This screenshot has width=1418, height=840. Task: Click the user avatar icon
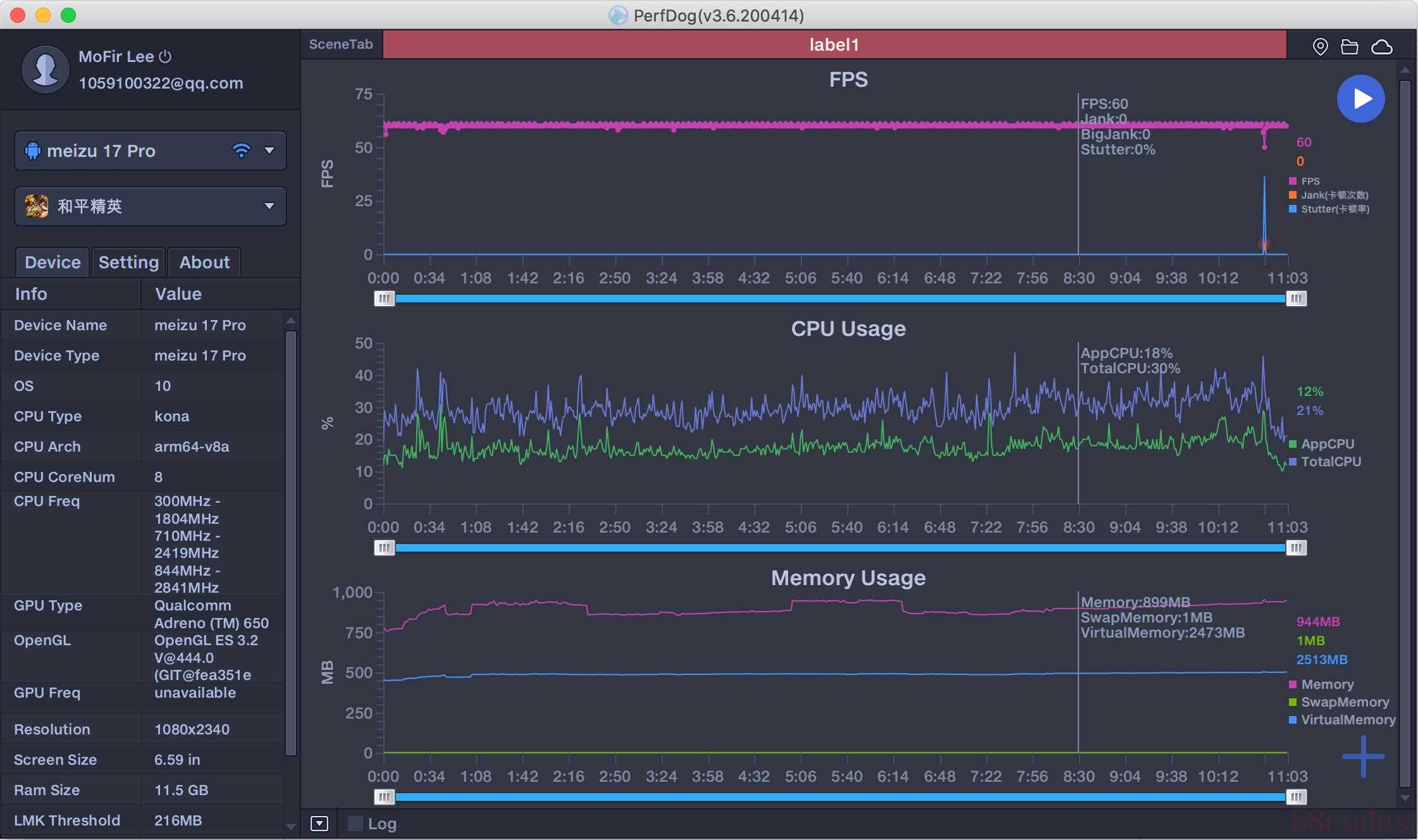point(45,69)
